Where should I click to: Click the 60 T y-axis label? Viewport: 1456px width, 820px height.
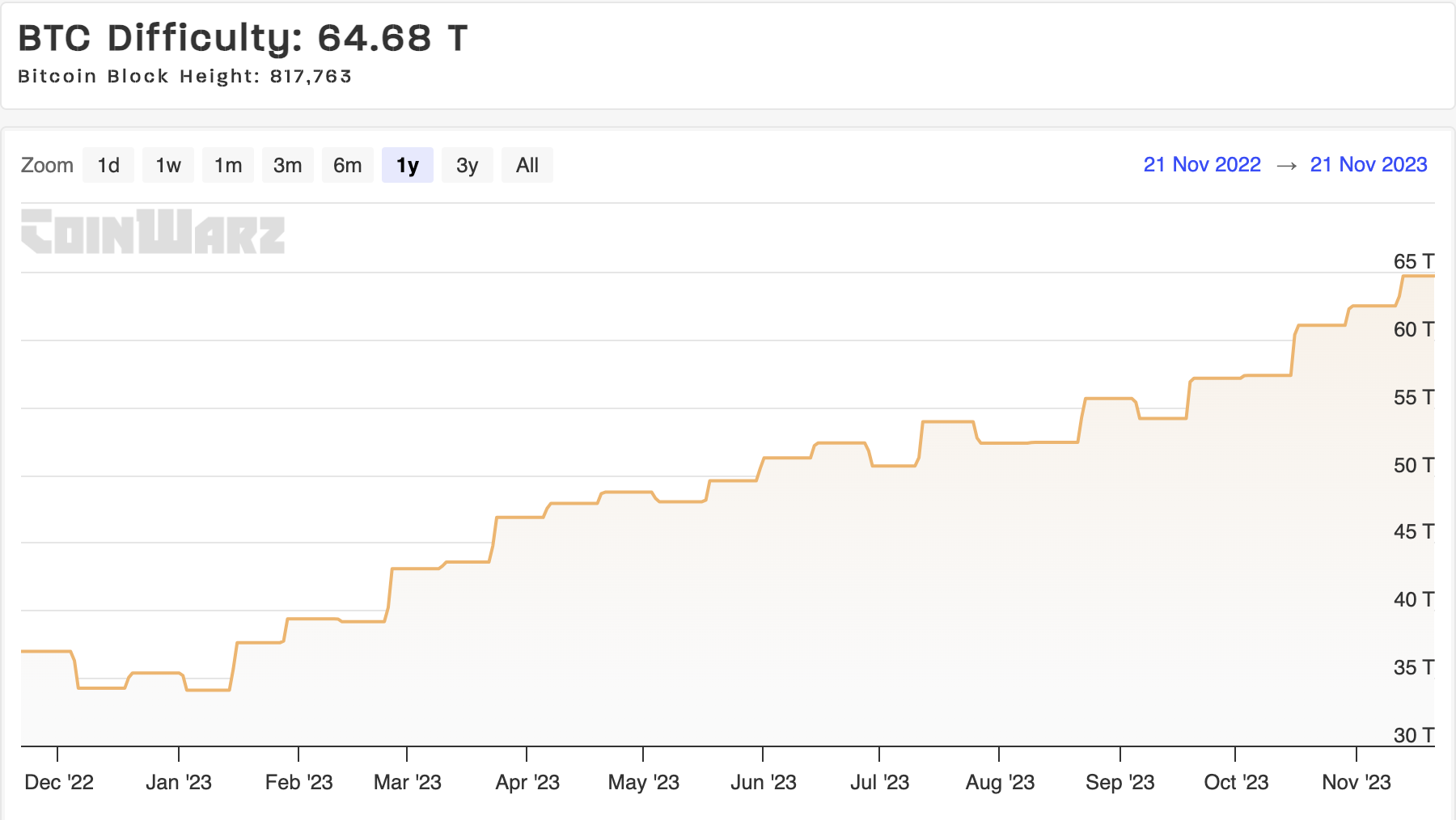point(1413,329)
